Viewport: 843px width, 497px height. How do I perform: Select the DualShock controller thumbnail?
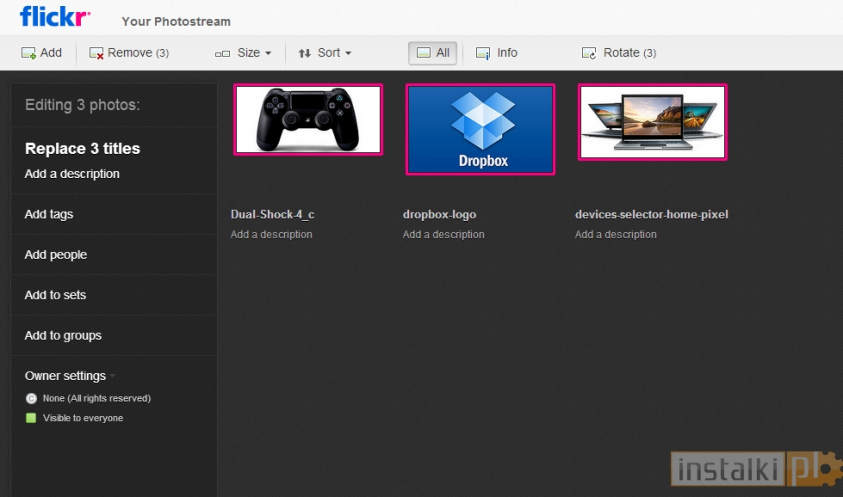click(x=308, y=119)
